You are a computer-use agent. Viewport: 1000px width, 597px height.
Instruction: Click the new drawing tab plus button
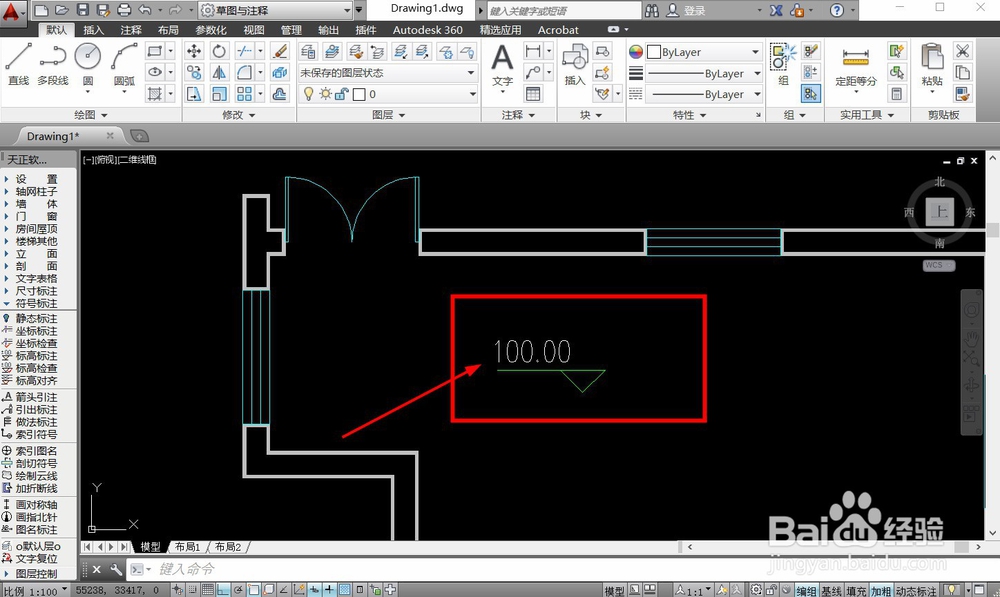coord(139,136)
